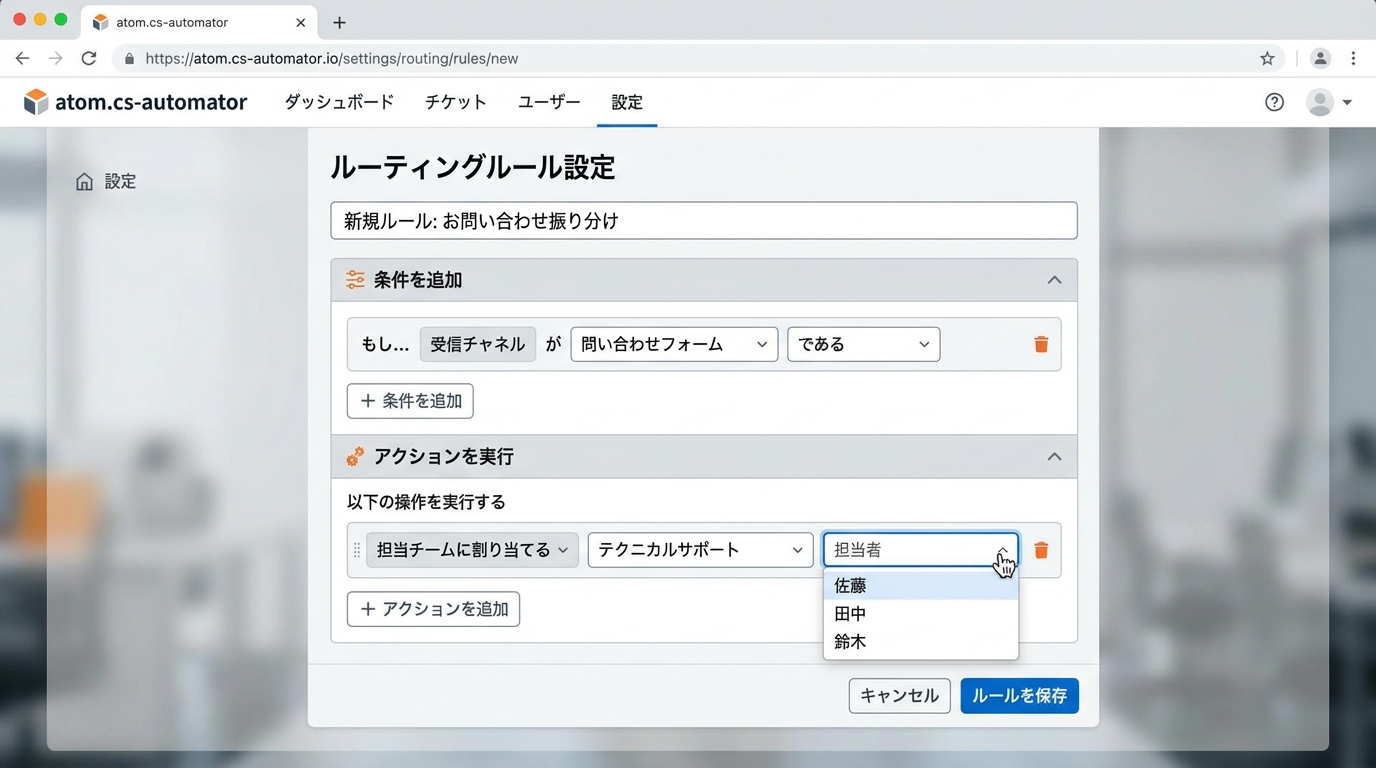This screenshot has height=768, width=1376.
Task: Collapse the アクションを実行 section
Action: 1054,456
